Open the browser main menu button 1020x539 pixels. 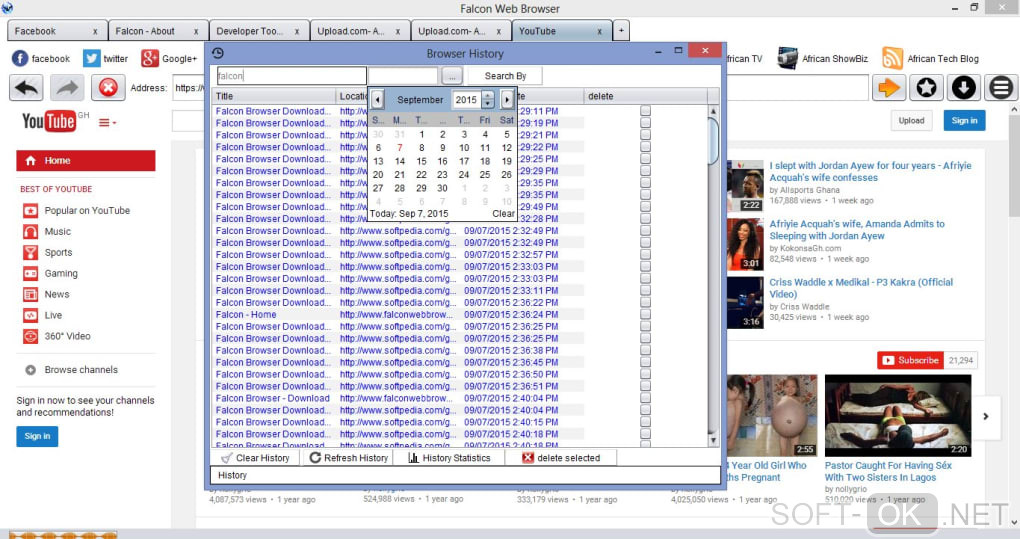point(1001,88)
